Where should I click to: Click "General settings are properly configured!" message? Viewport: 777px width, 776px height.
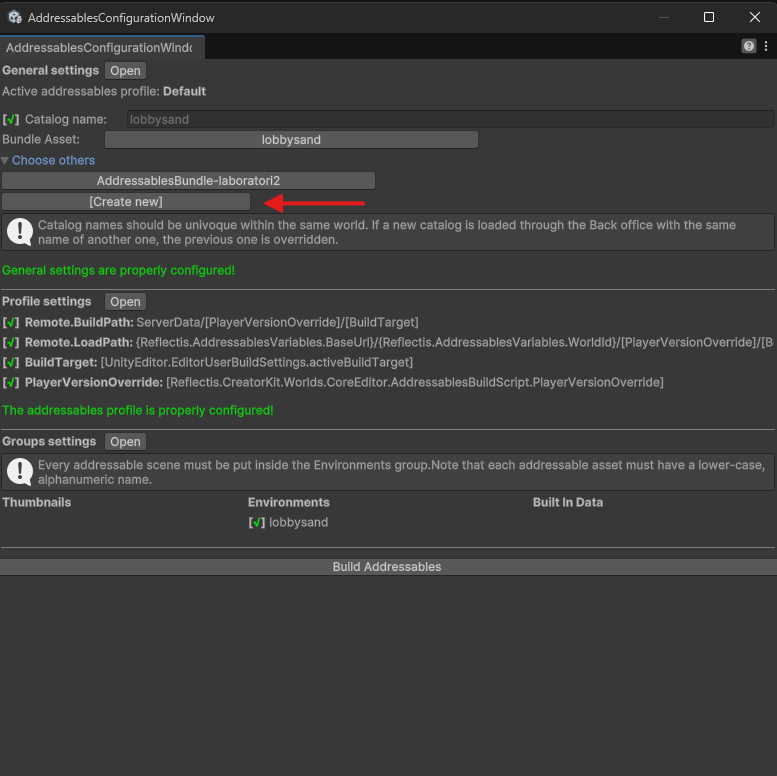coord(118,271)
